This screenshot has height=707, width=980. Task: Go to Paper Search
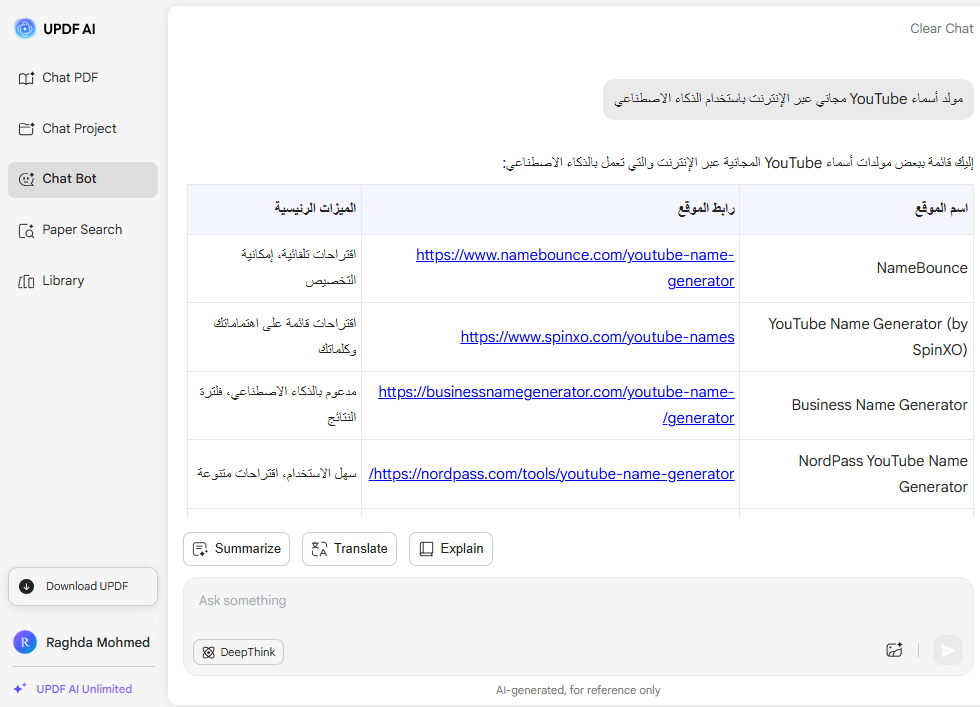[x=82, y=230]
